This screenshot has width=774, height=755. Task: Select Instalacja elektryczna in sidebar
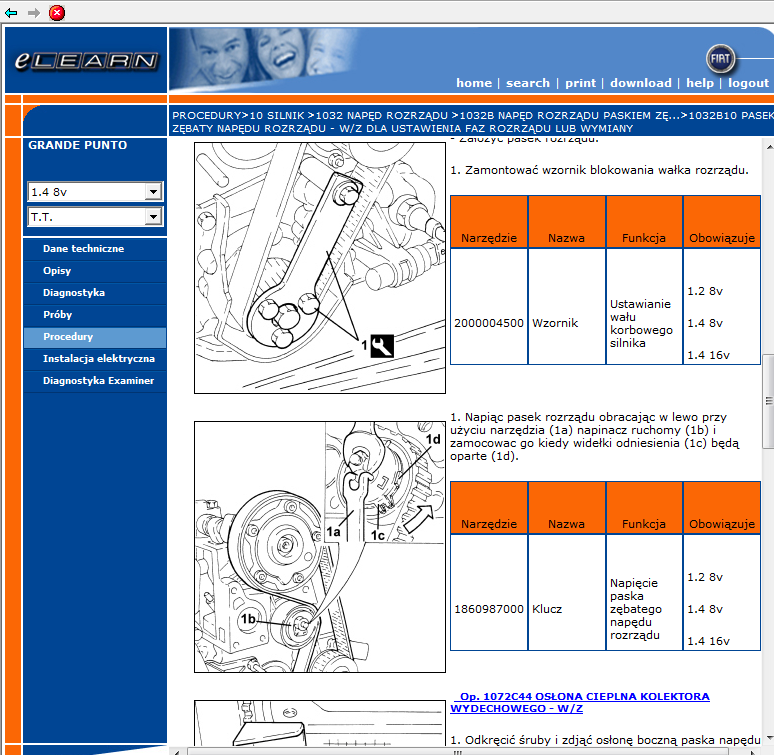point(98,358)
